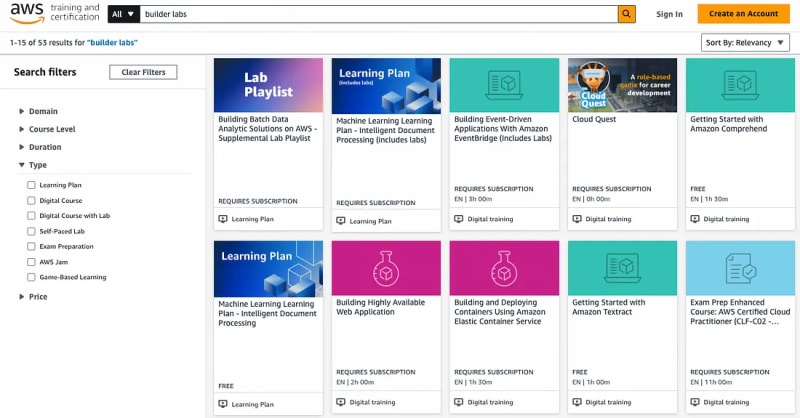This screenshot has width=800, height=418.
Task: Click the flask icon on Highly Available Web Application card
Action: click(386, 268)
